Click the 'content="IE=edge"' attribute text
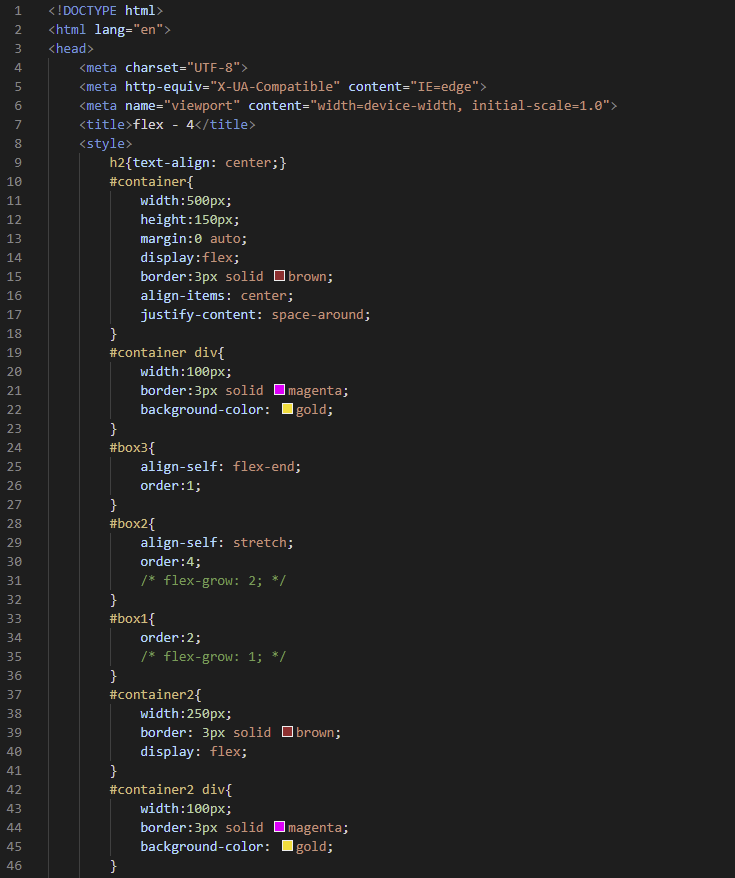735x878 pixels. tap(414, 87)
